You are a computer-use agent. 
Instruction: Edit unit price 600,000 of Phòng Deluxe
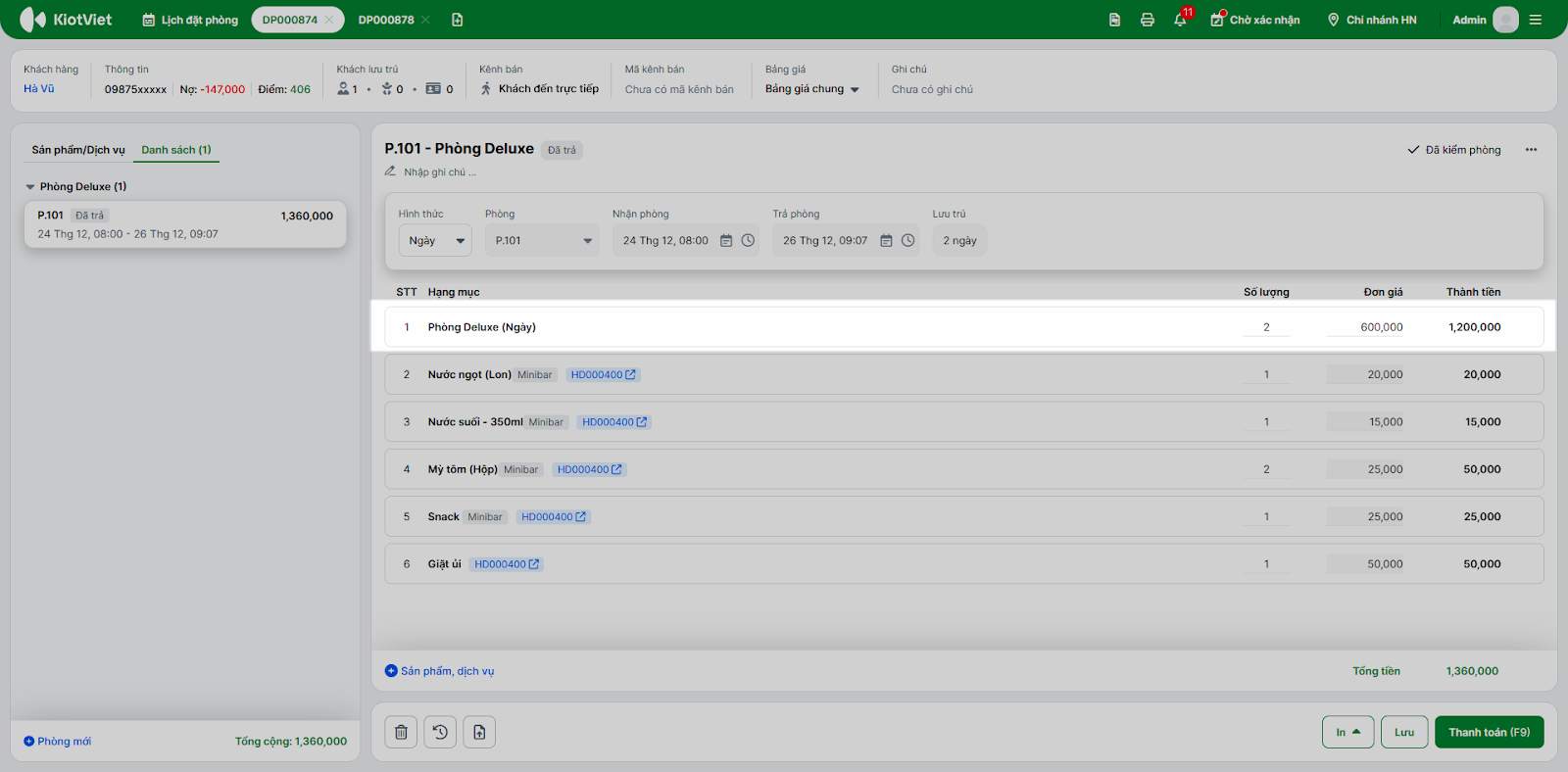[1365, 327]
